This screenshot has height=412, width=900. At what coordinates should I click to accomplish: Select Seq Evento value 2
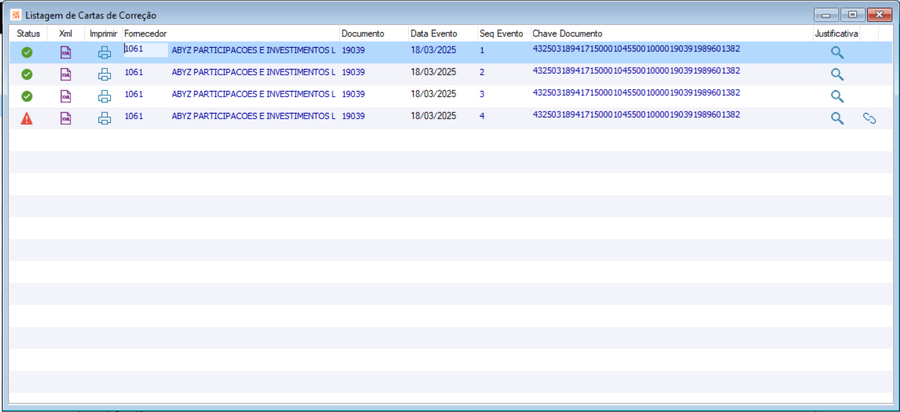pos(482,72)
